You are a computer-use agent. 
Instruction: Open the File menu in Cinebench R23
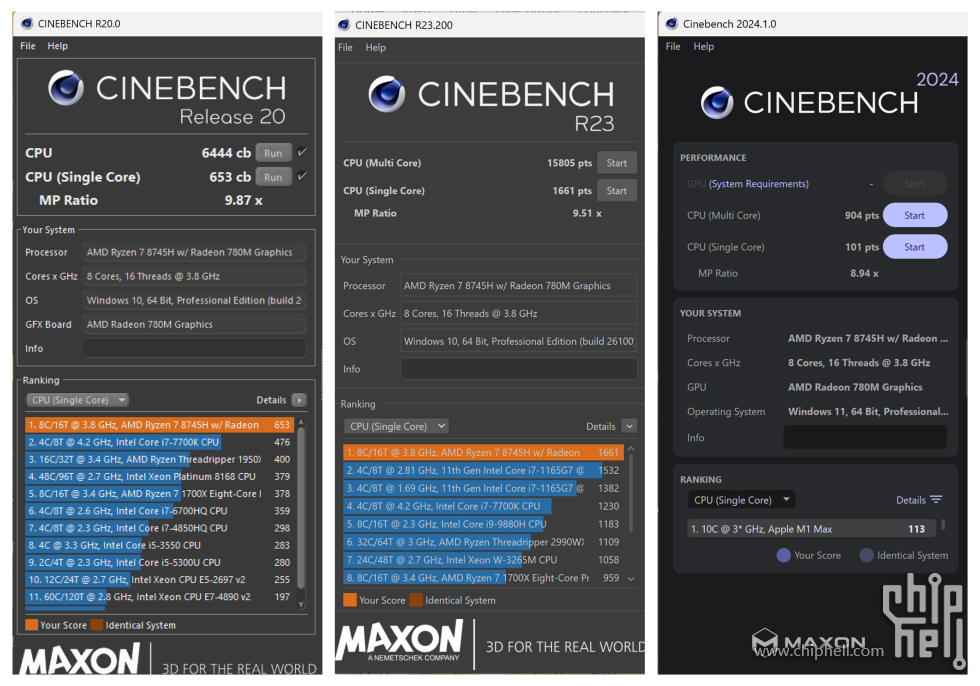345,47
